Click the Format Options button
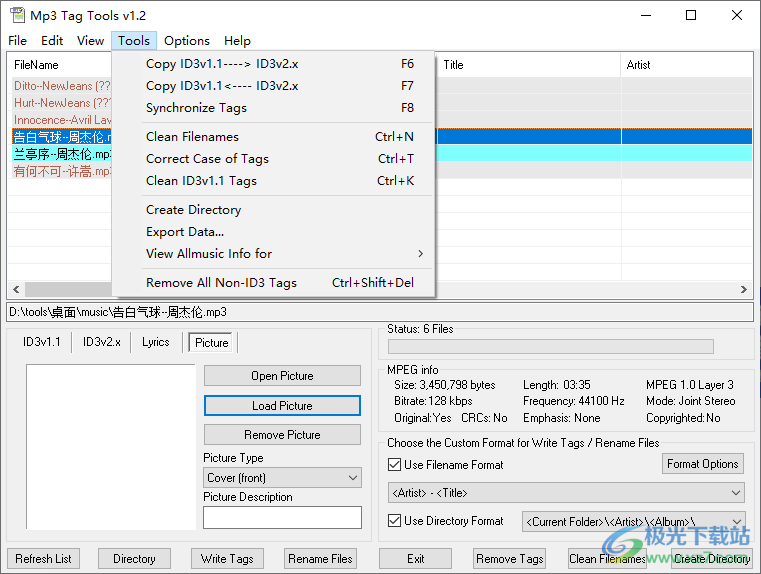The image size is (761, 574). [x=702, y=464]
